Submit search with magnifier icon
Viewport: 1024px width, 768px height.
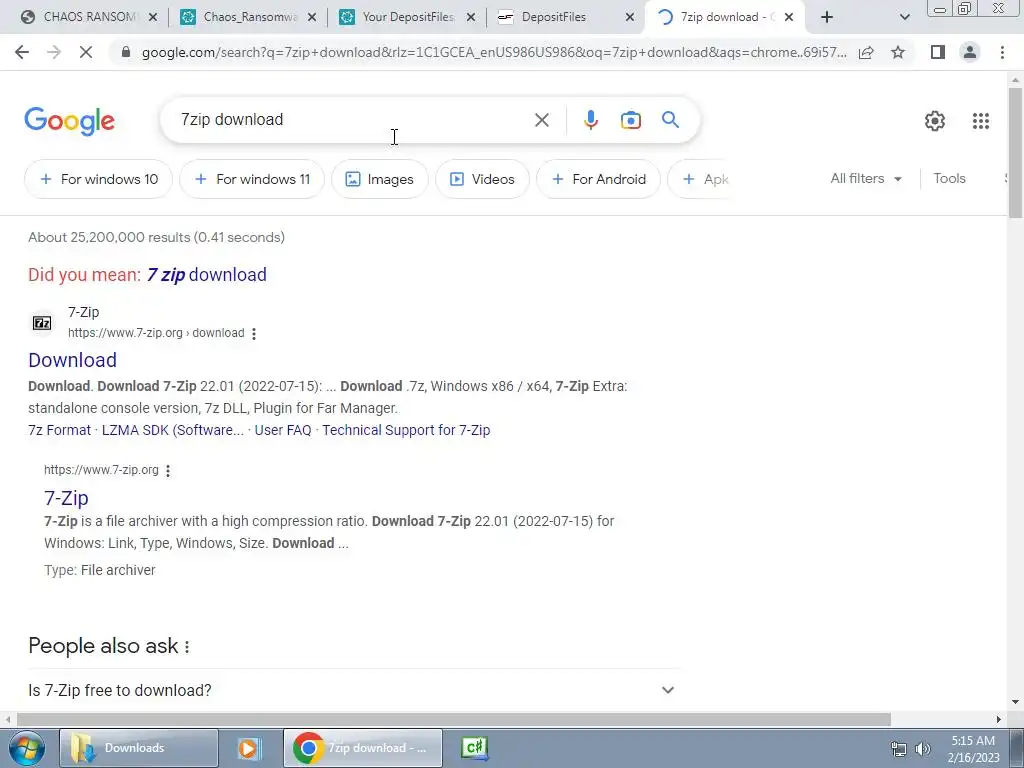click(670, 120)
